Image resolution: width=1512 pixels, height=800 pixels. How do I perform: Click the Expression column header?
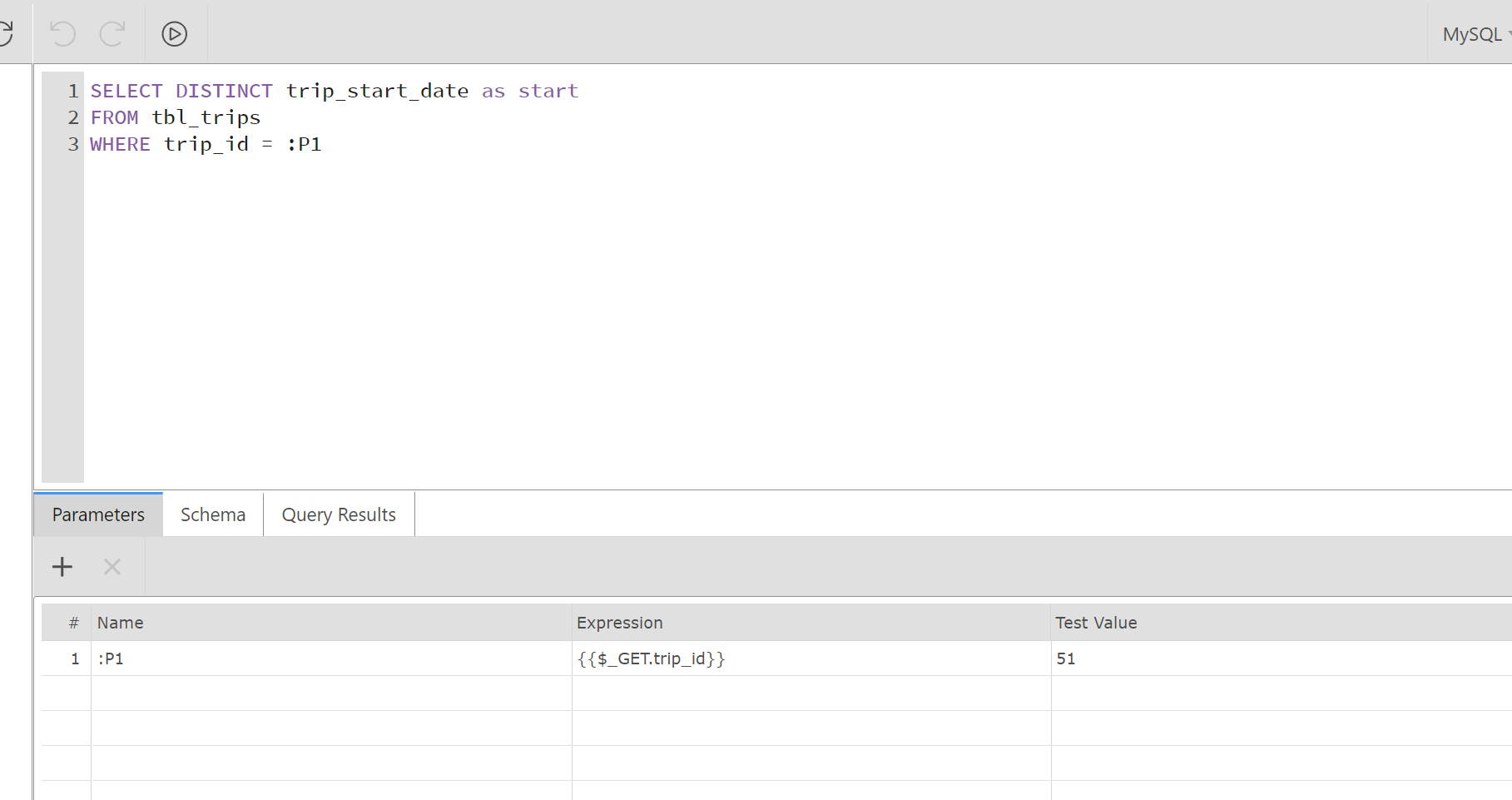619,622
